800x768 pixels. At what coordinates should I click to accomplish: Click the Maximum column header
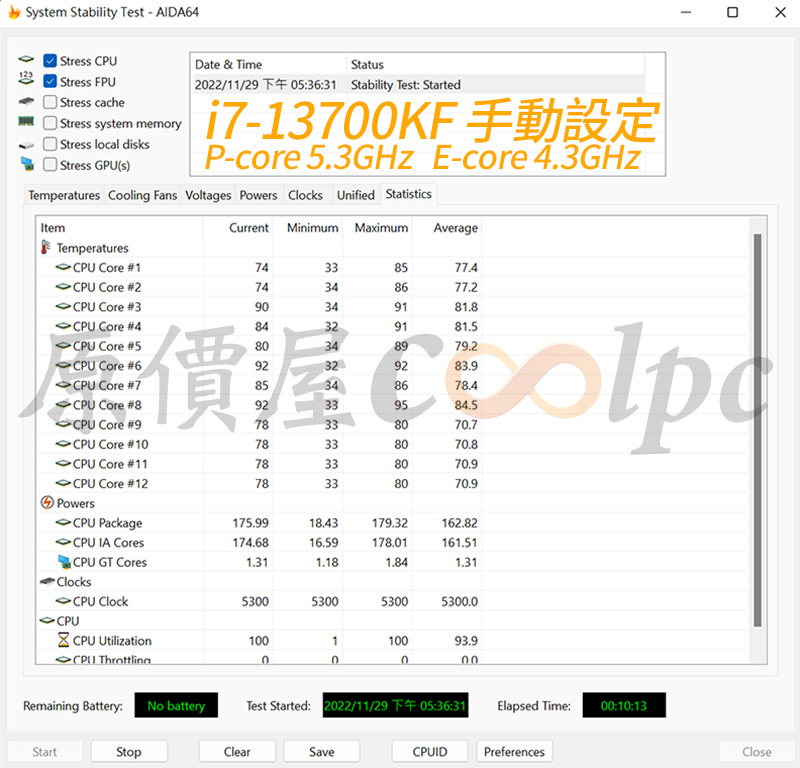pyautogui.click(x=378, y=228)
